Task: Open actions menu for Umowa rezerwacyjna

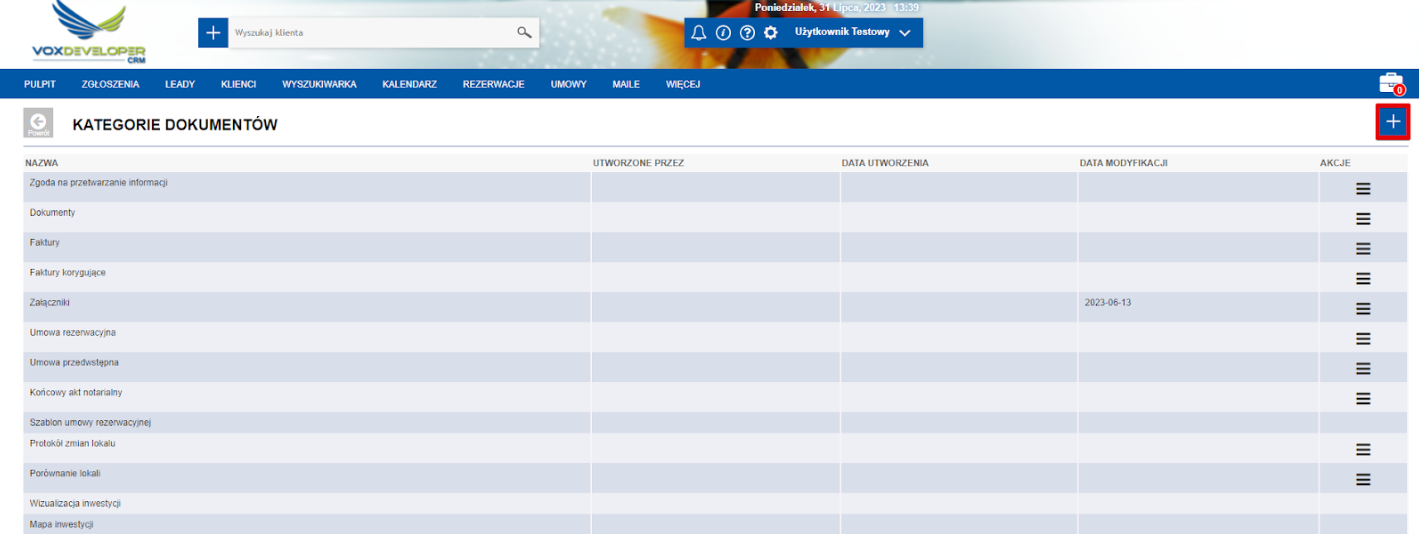Action: (1363, 338)
